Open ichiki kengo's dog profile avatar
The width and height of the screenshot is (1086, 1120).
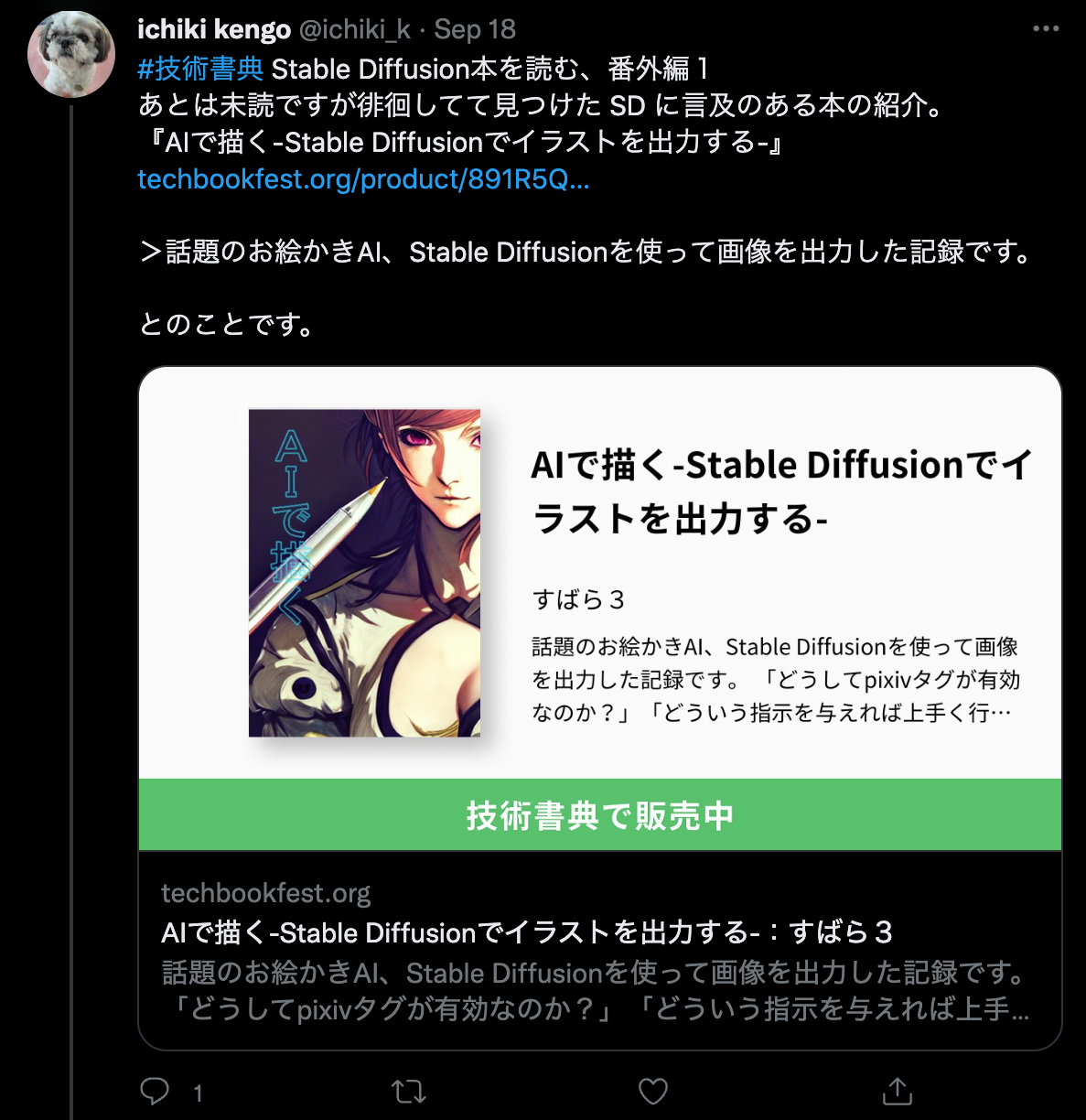[71, 54]
